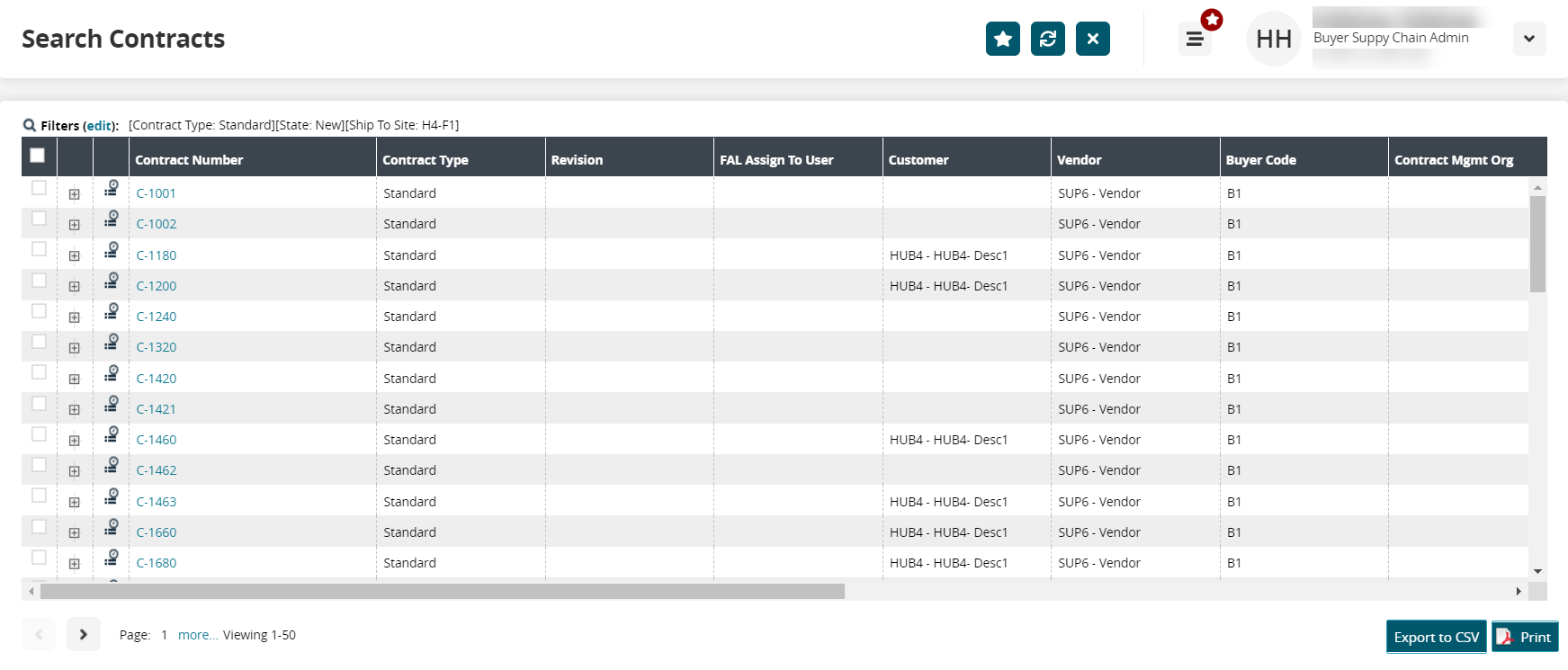
Task: Select checkbox for contract C-1180
Action: click(39, 249)
